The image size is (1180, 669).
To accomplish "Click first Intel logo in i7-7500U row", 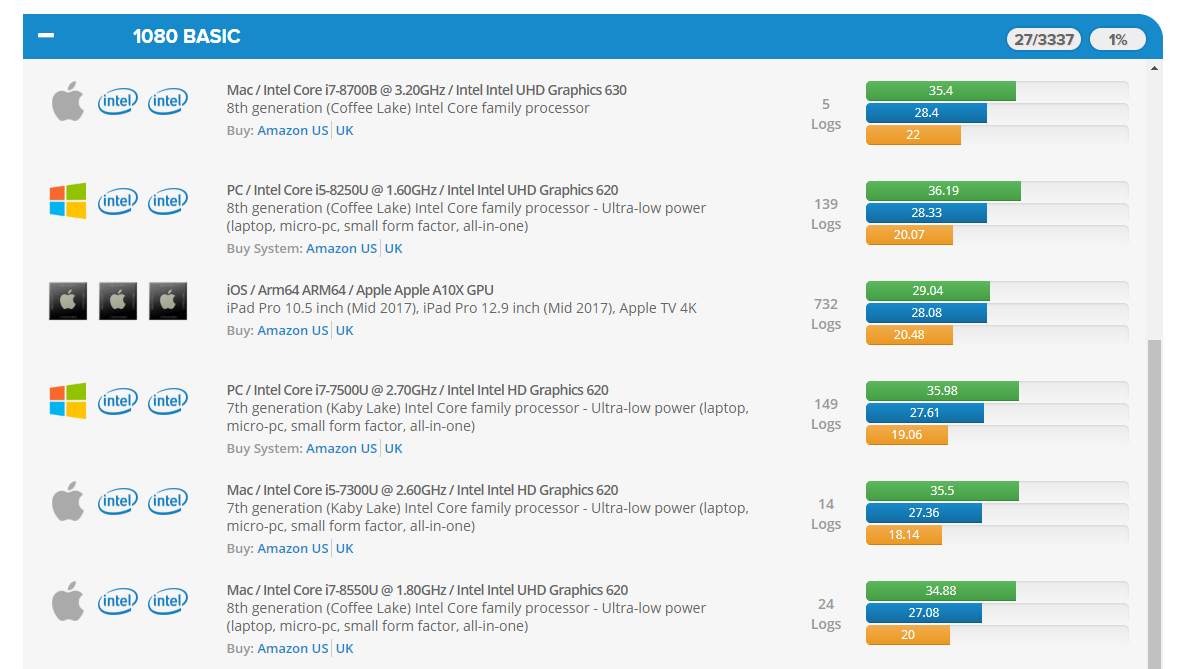I will pos(117,401).
